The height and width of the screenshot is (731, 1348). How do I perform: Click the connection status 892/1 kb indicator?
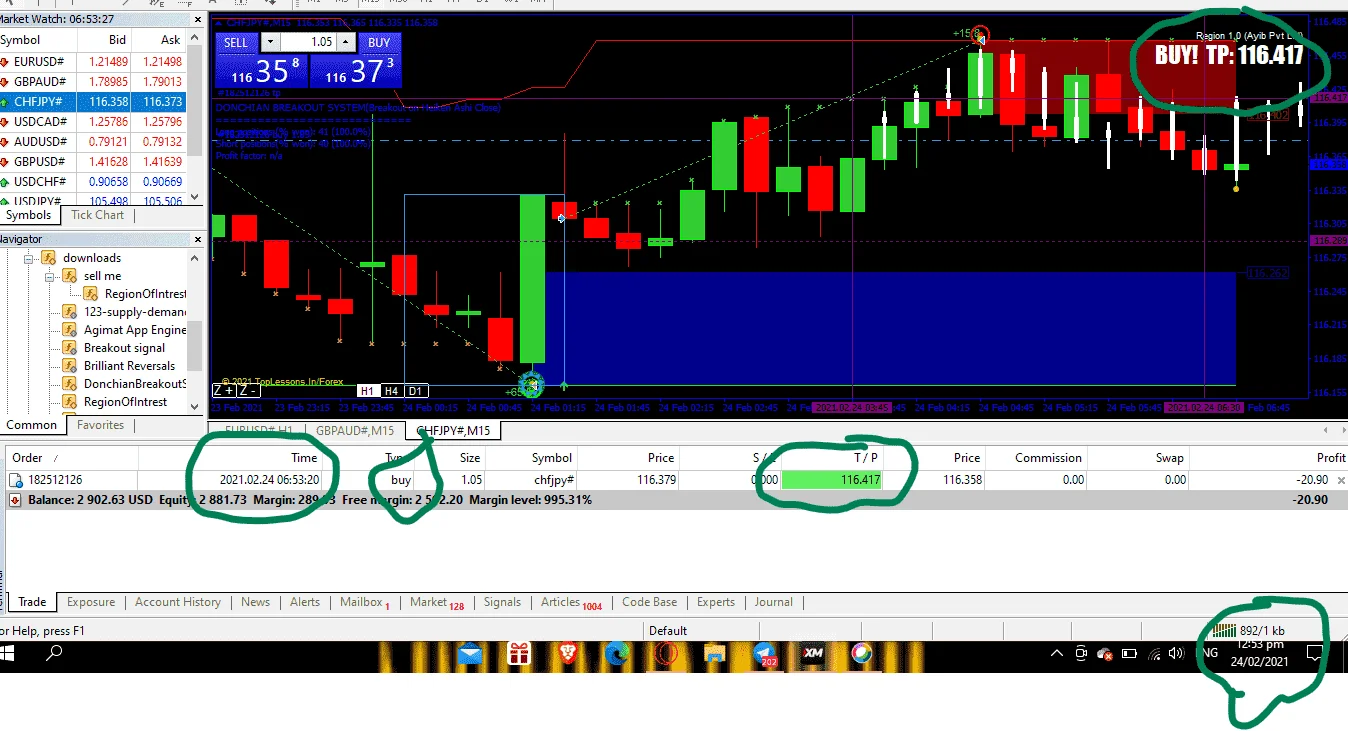pos(1249,631)
